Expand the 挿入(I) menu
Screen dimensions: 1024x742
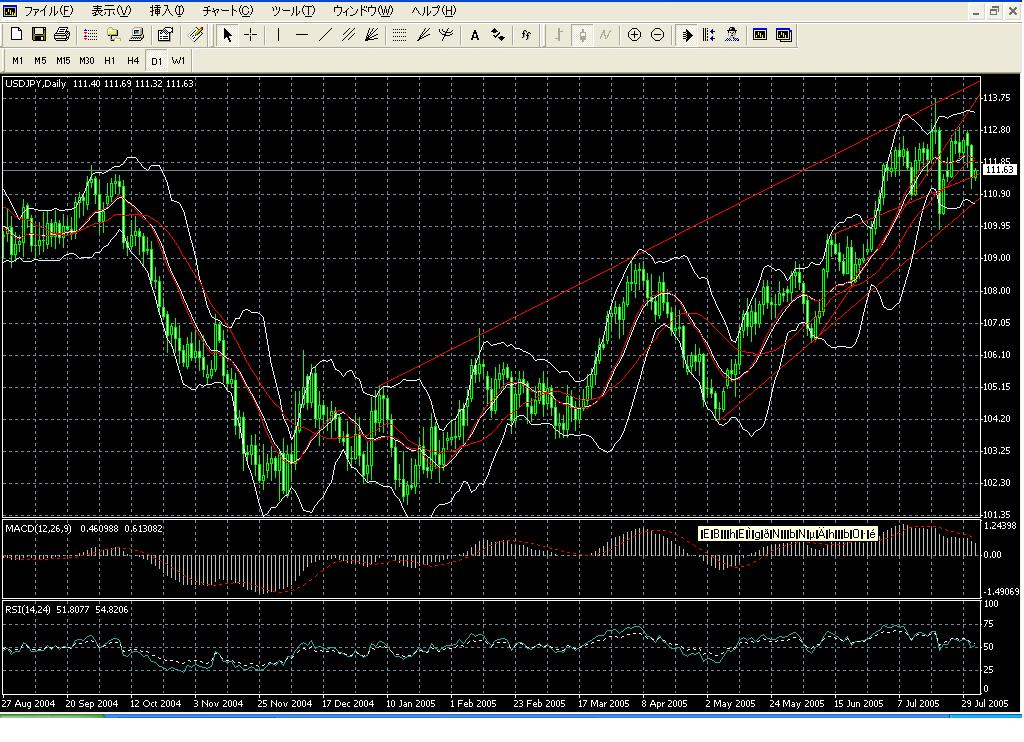pyautogui.click(x=167, y=11)
